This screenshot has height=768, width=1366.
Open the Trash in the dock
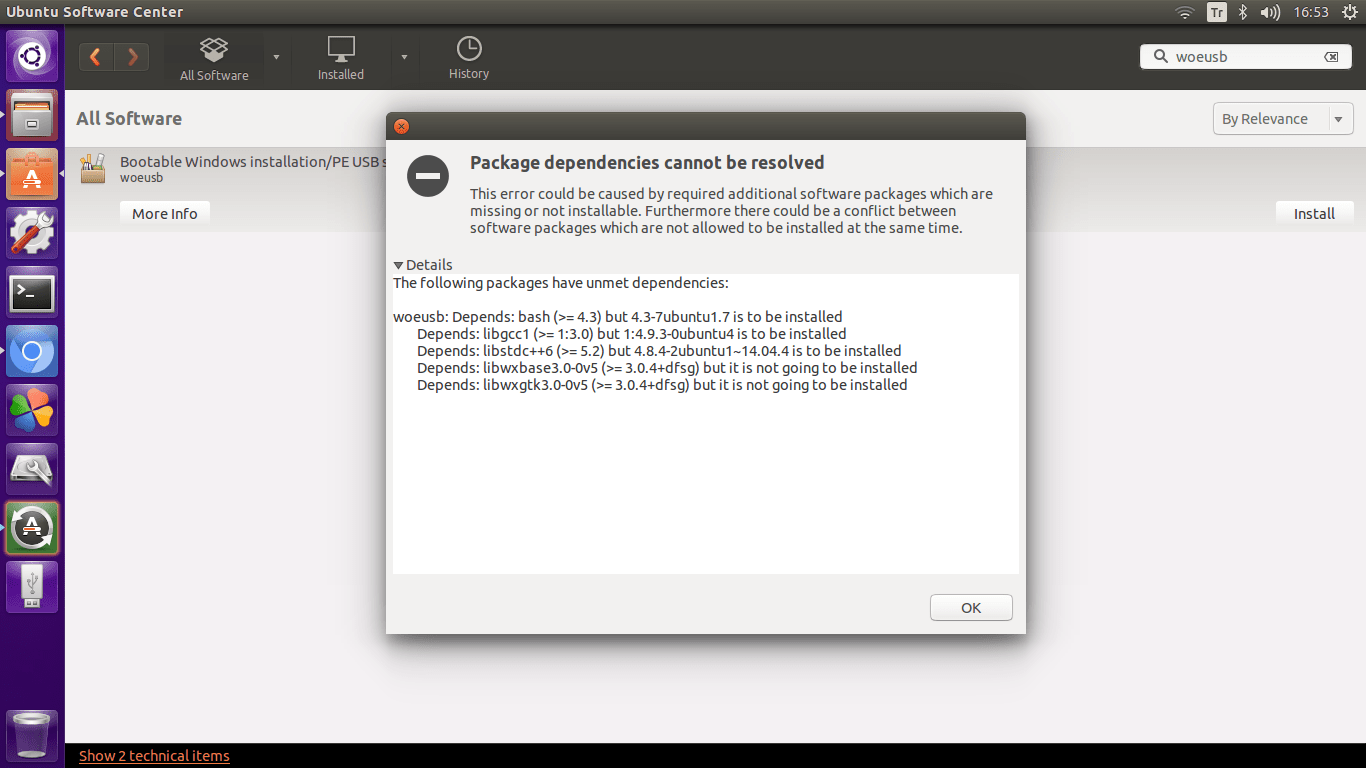(33, 735)
